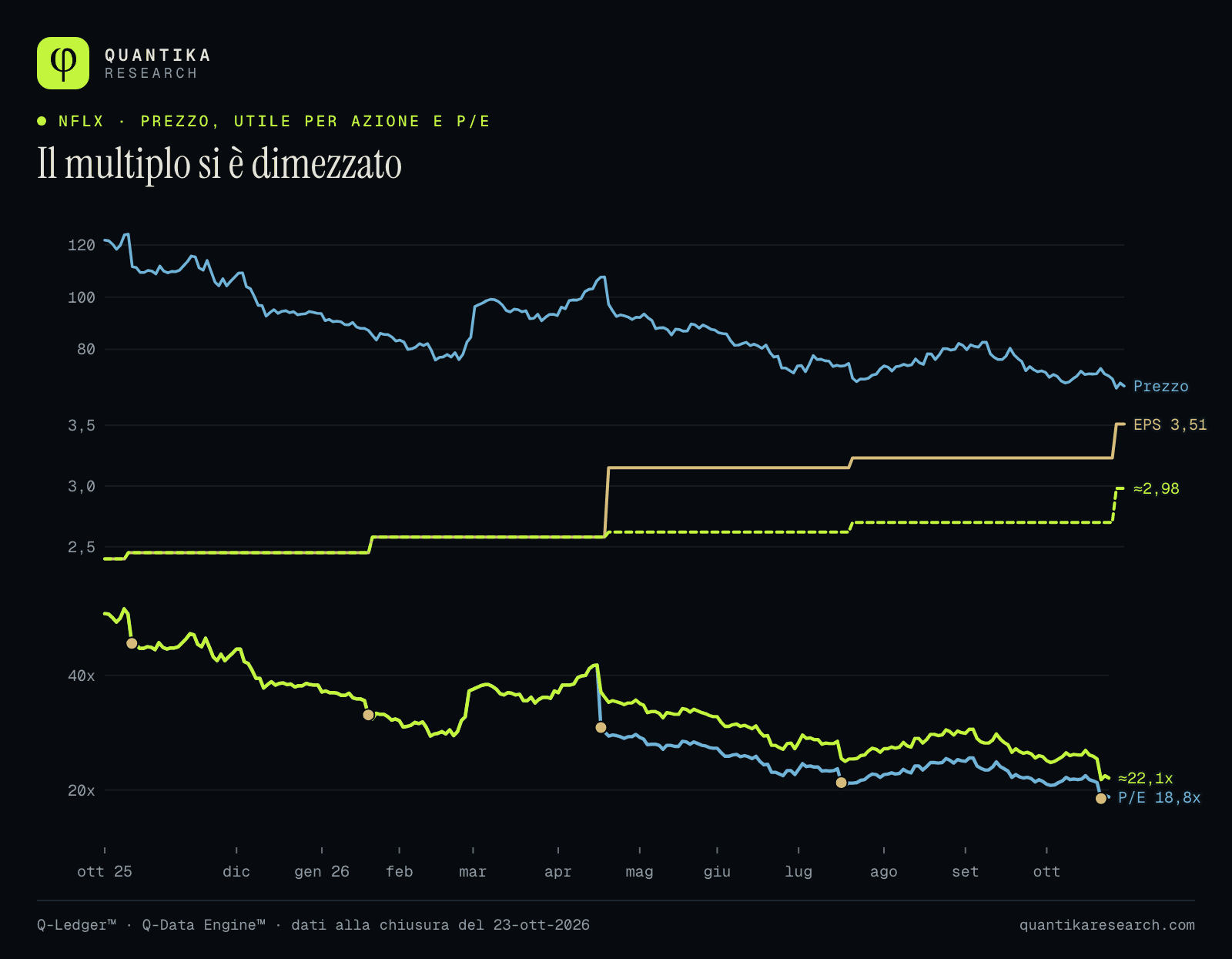This screenshot has height=959, width=1232.
Task: Click the '3,5' EPS axis label
Action: (x=82, y=425)
